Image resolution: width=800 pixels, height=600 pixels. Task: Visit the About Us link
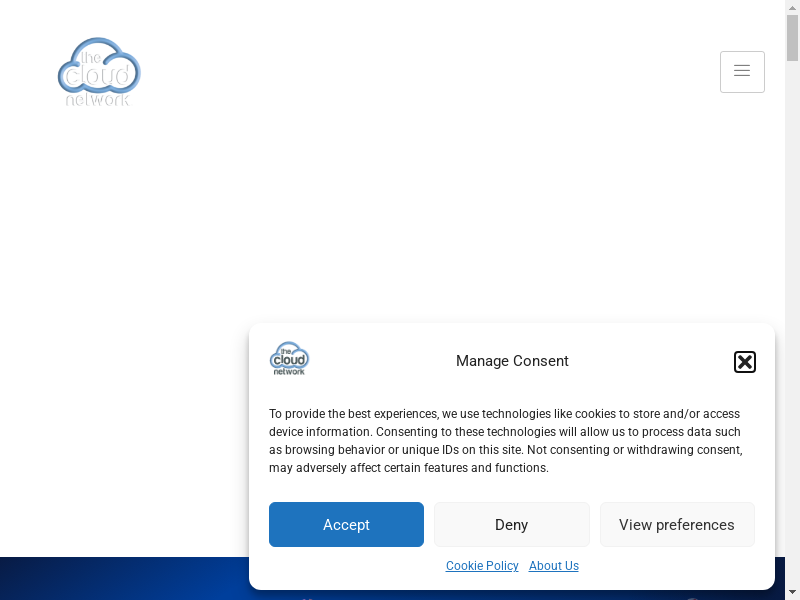coord(553,566)
